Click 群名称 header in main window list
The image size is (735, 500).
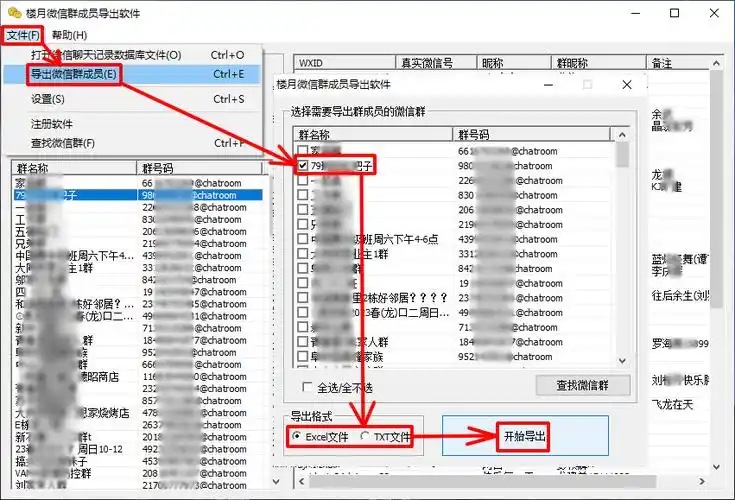[x=74, y=168]
